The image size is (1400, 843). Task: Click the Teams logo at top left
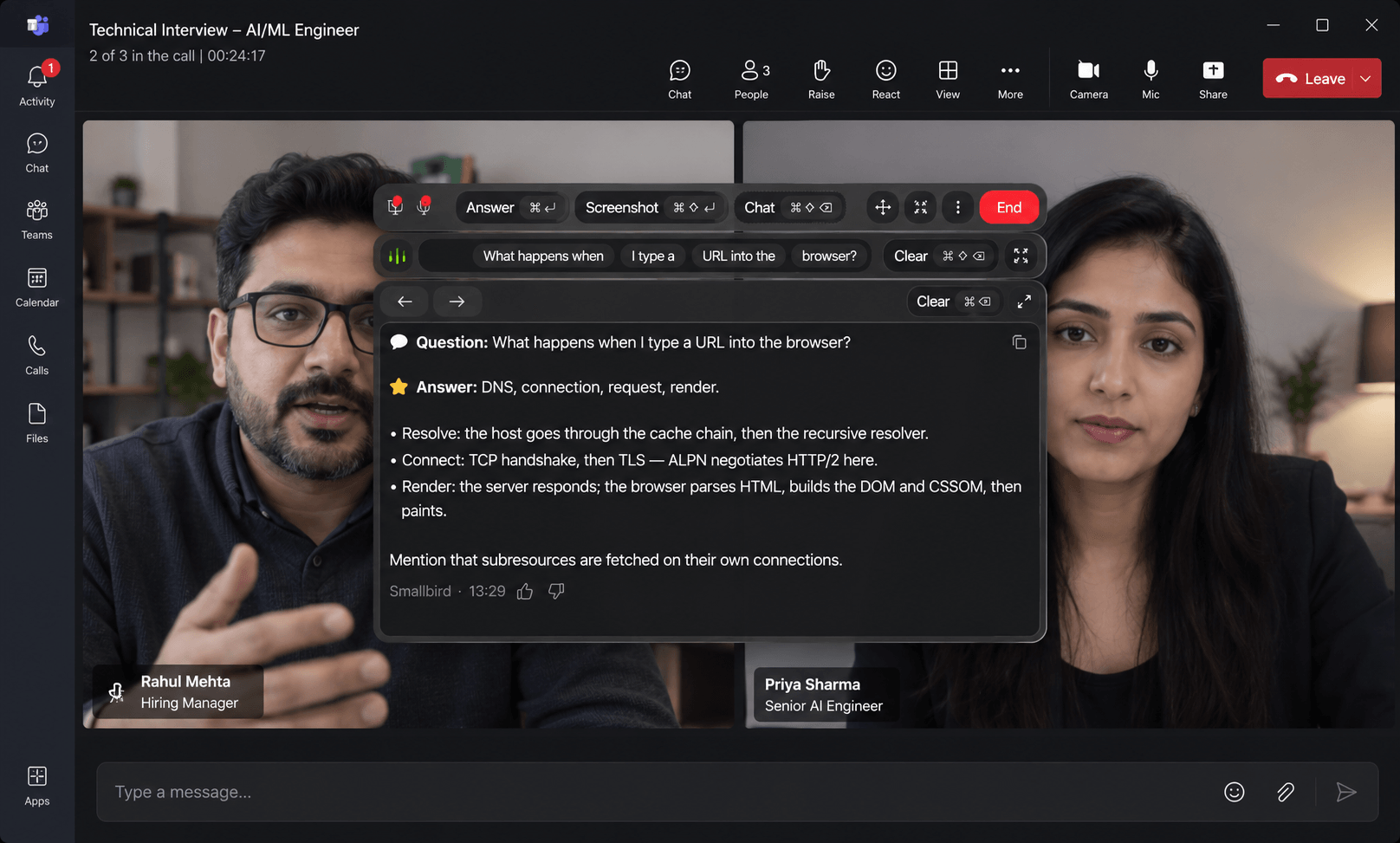(37, 25)
